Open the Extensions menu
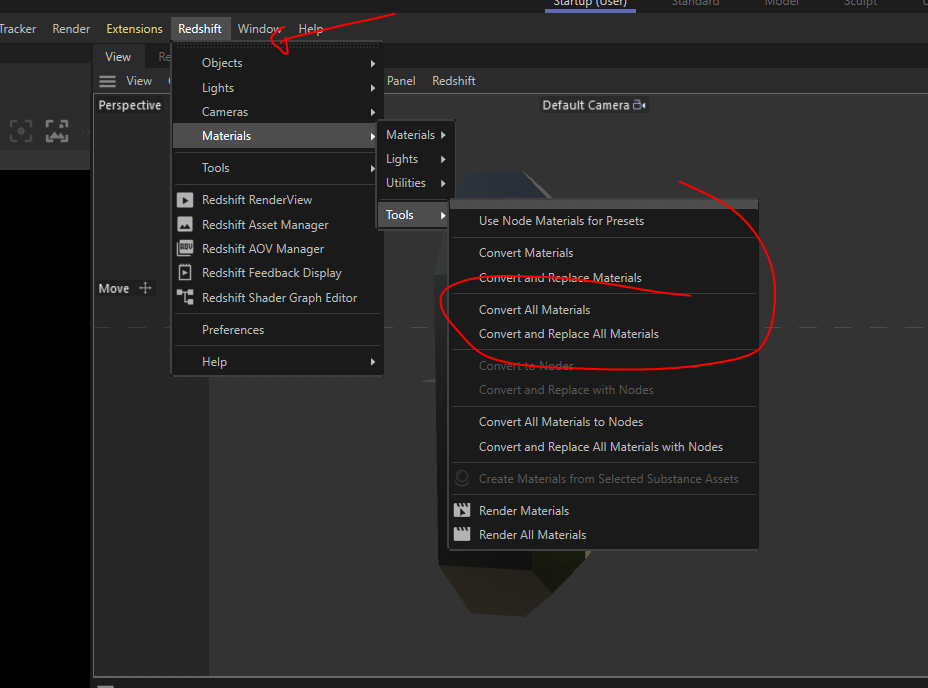Image resolution: width=928 pixels, height=688 pixels. (134, 28)
